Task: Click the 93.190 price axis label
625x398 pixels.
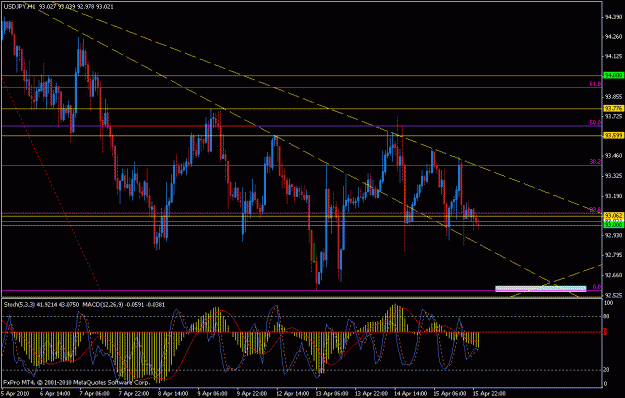Action: pyautogui.click(x=613, y=196)
